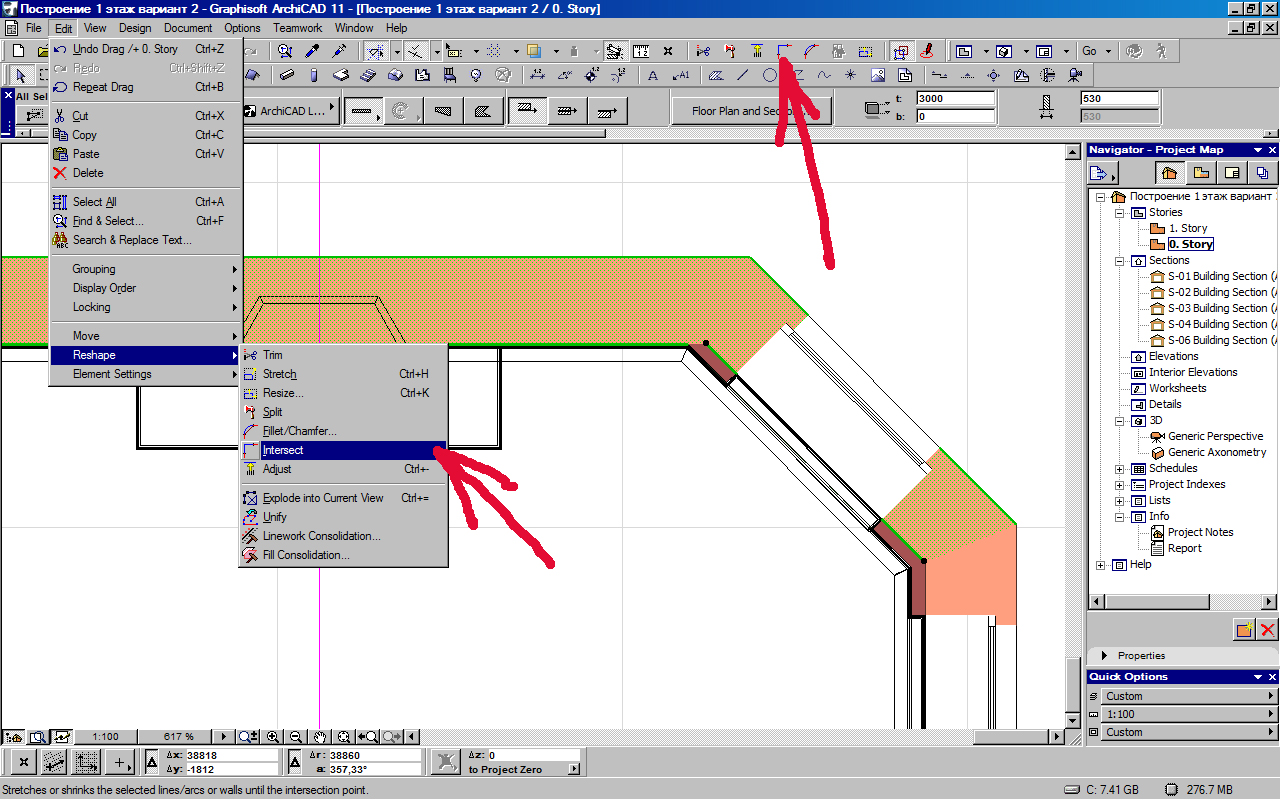Select the Spline curve tool
Viewport: 1280px width, 800px height.
tap(824, 75)
